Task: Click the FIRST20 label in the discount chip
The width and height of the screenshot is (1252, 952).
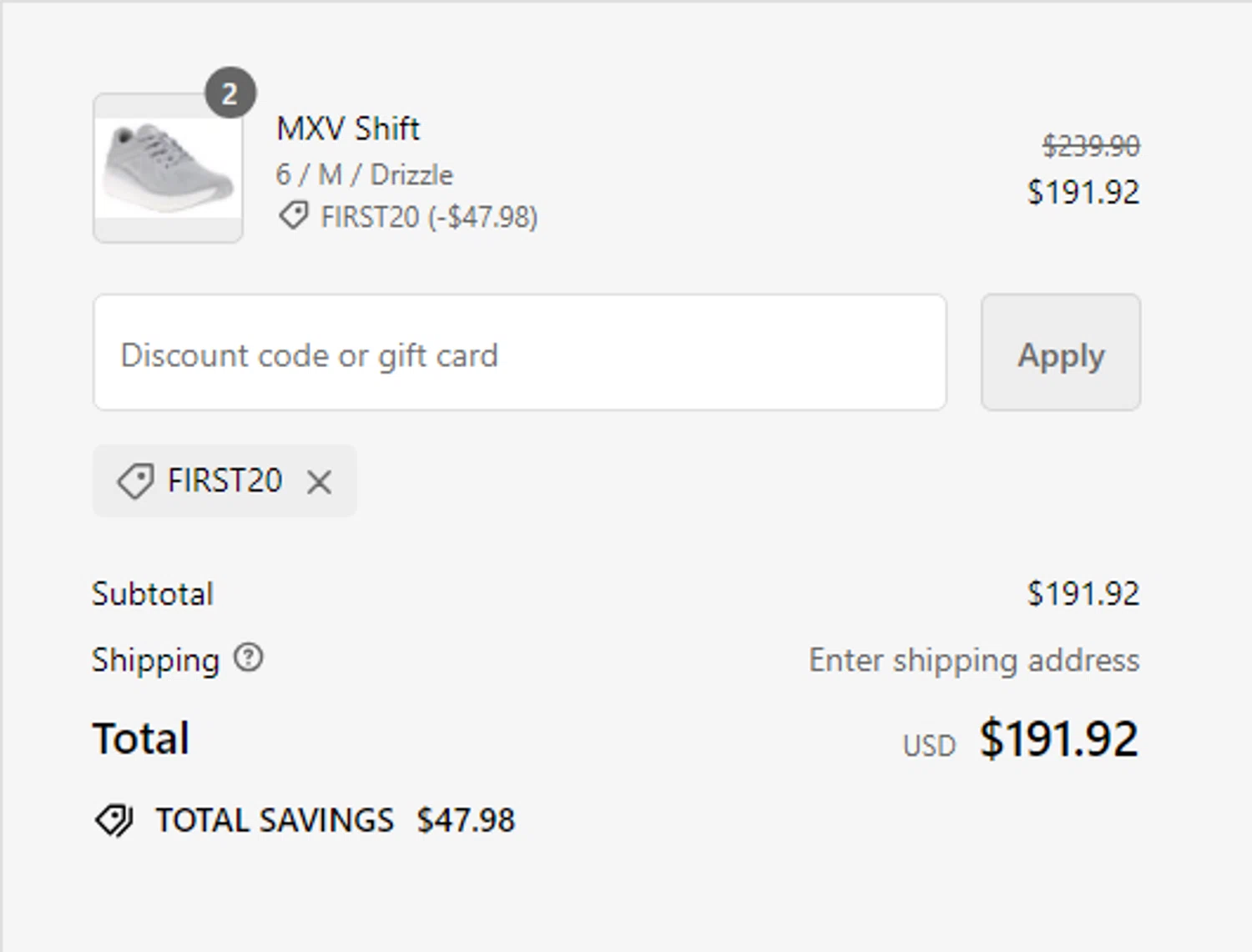Action: 225,481
